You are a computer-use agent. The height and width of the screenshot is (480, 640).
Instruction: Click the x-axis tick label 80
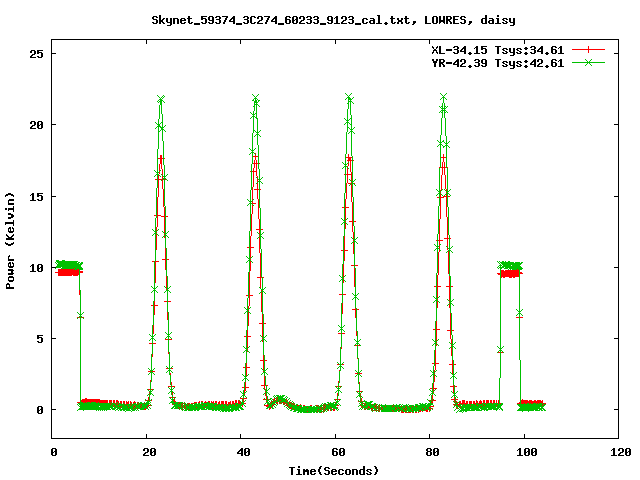click(x=432, y=452)
